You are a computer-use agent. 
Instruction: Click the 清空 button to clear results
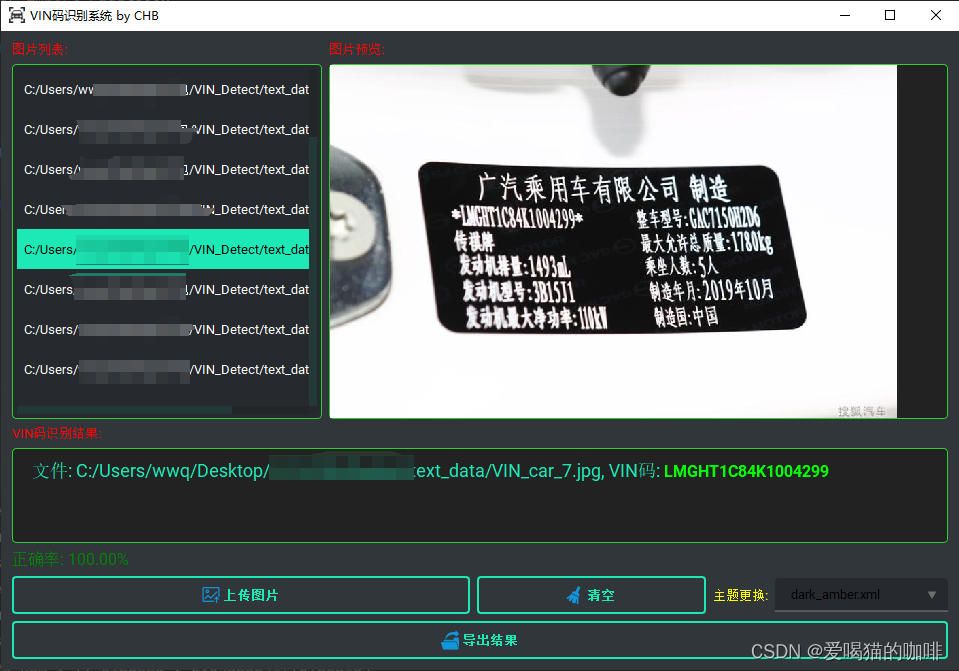pos(591,594)
